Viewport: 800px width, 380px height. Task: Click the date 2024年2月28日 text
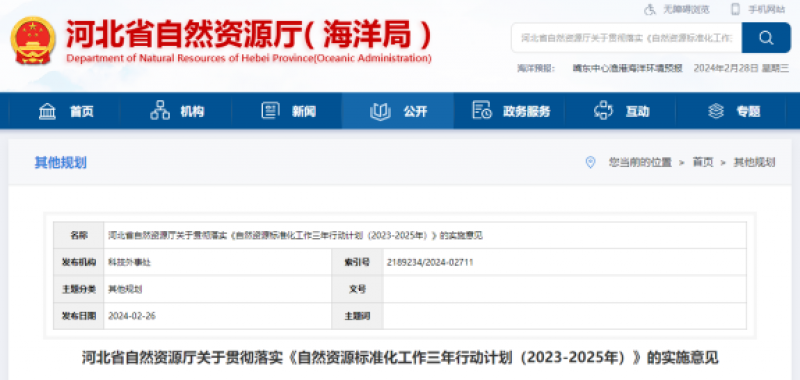tap(727, 69)
